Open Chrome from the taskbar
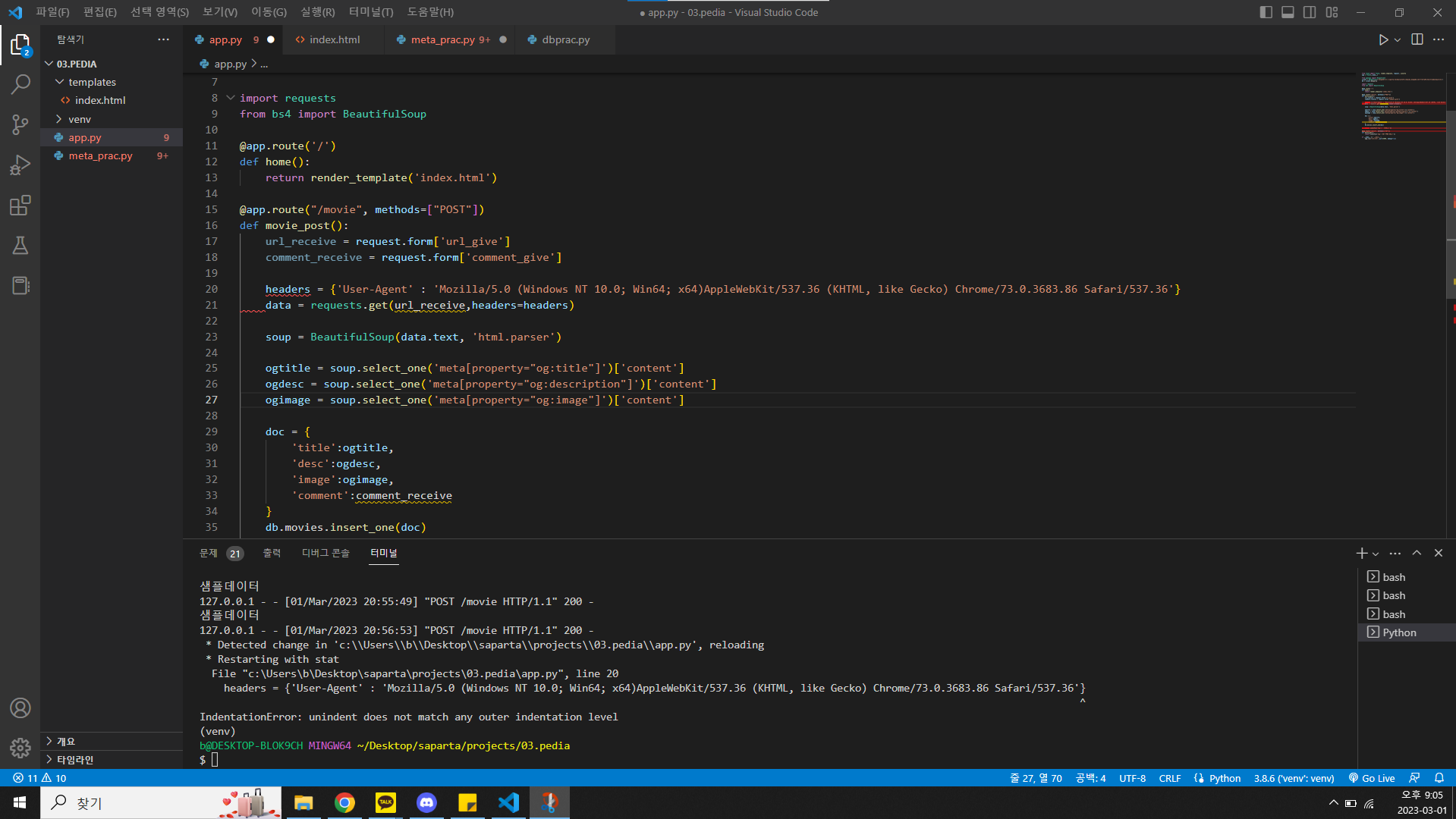This screenshot has height=819, width=1456. (x=345, y=802)
